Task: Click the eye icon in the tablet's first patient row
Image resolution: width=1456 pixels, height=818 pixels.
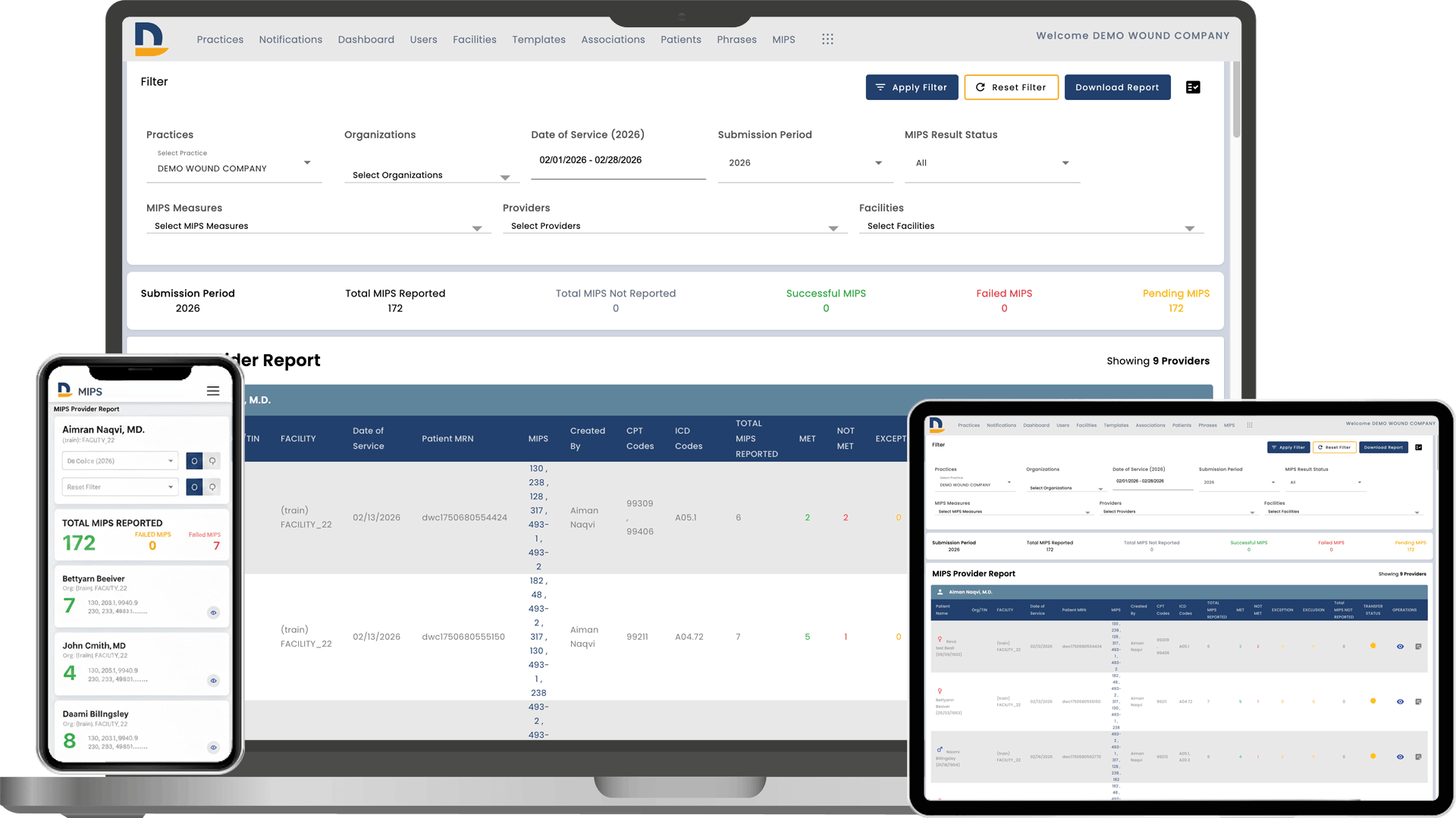Action: click(1400, 647)
